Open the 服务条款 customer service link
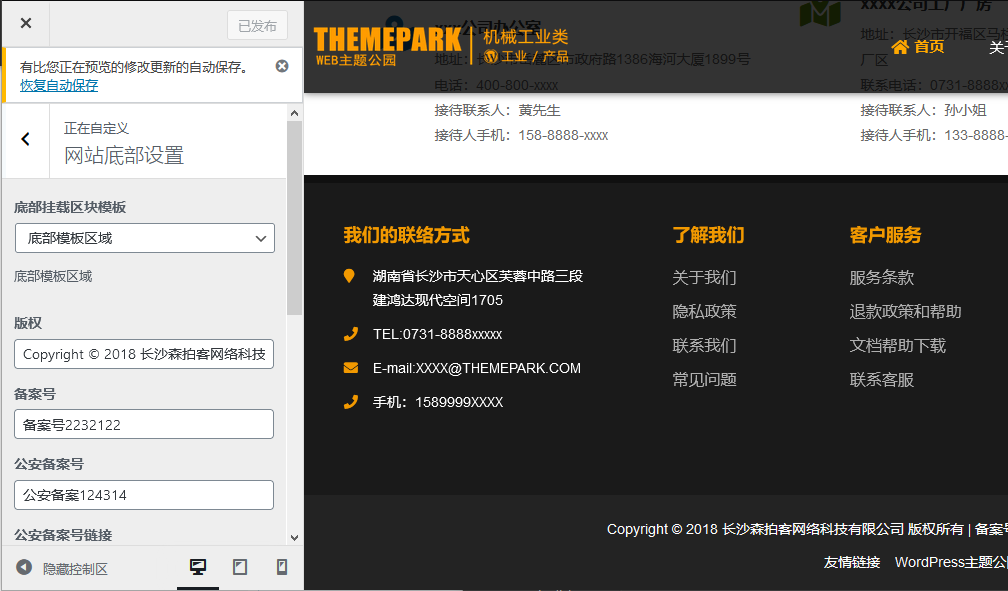This screenshot has height=591, width=1008. (881, 277)
